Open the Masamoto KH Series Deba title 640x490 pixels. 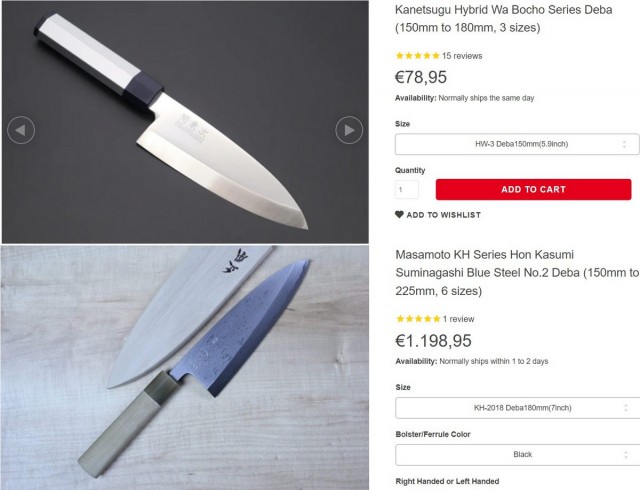[510, 272]
